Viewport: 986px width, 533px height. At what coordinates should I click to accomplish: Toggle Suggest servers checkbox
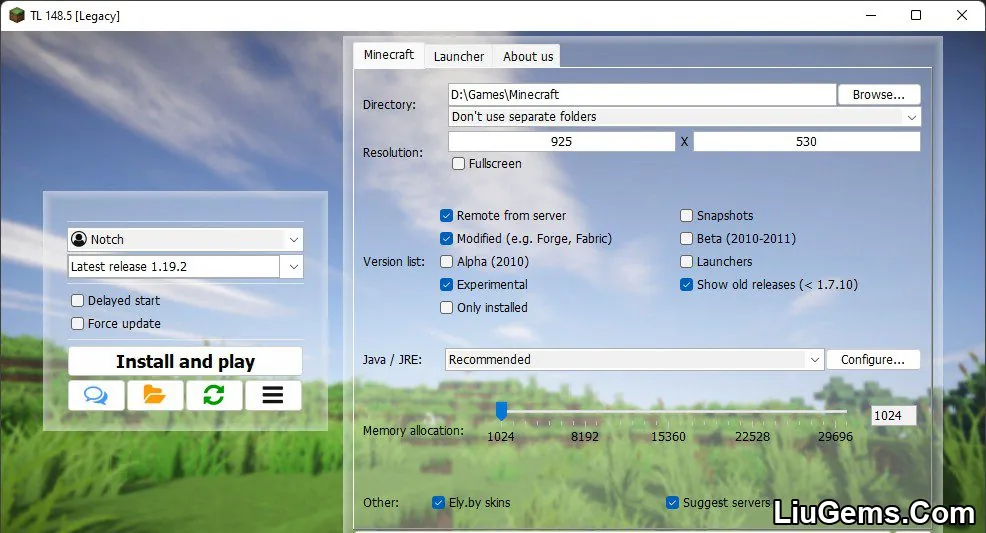coord(672,503)
